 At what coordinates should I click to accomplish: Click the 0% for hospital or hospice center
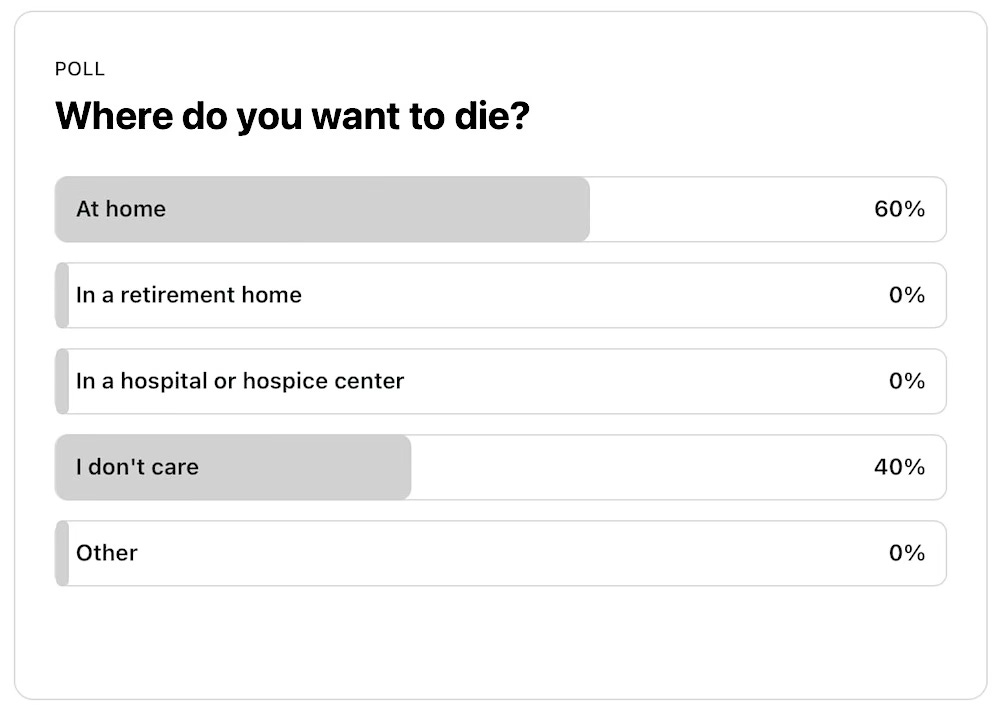point(907,381)
